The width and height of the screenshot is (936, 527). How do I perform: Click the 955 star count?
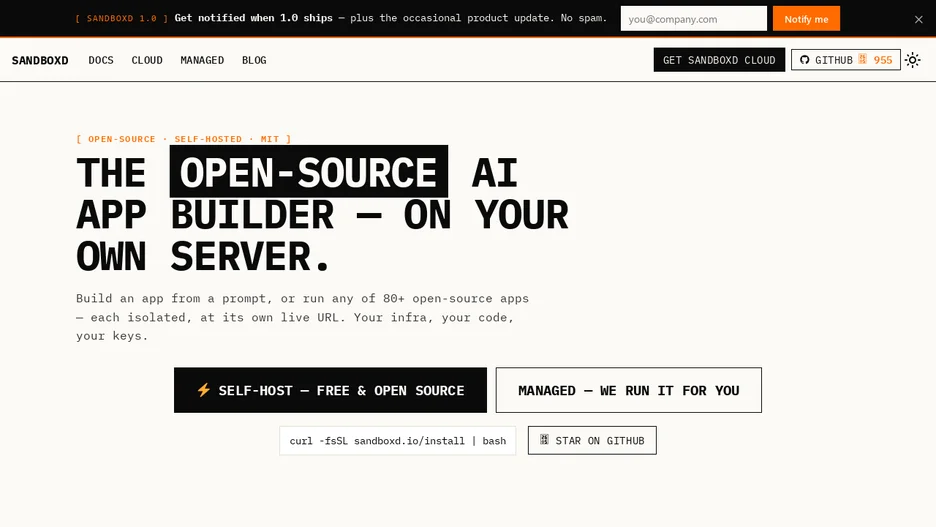[x=883, y=60]
